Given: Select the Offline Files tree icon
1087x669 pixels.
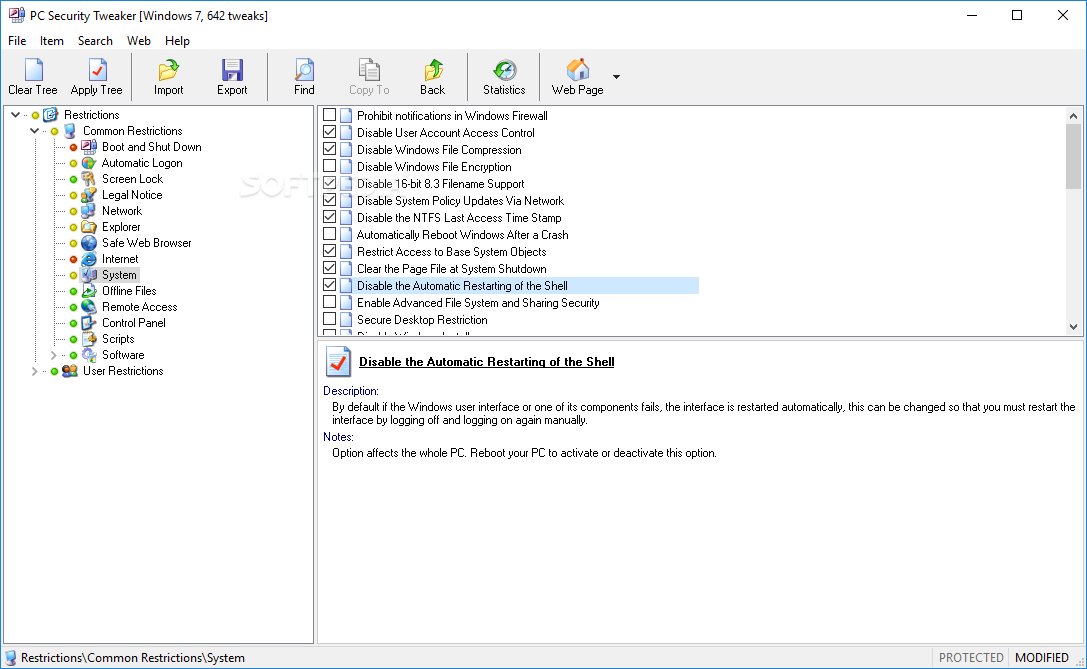Looking at the screenshot, I should (89, 290).
